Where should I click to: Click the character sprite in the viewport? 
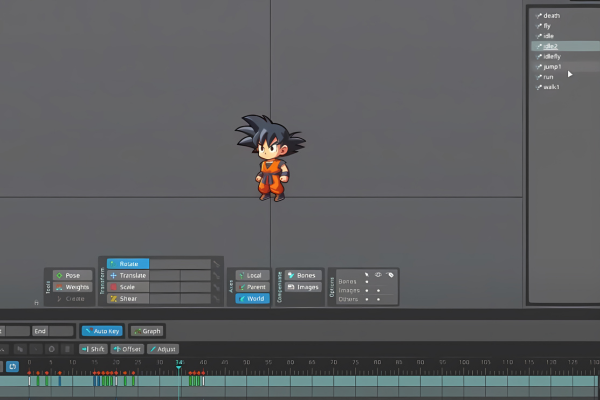coord(270,158)
